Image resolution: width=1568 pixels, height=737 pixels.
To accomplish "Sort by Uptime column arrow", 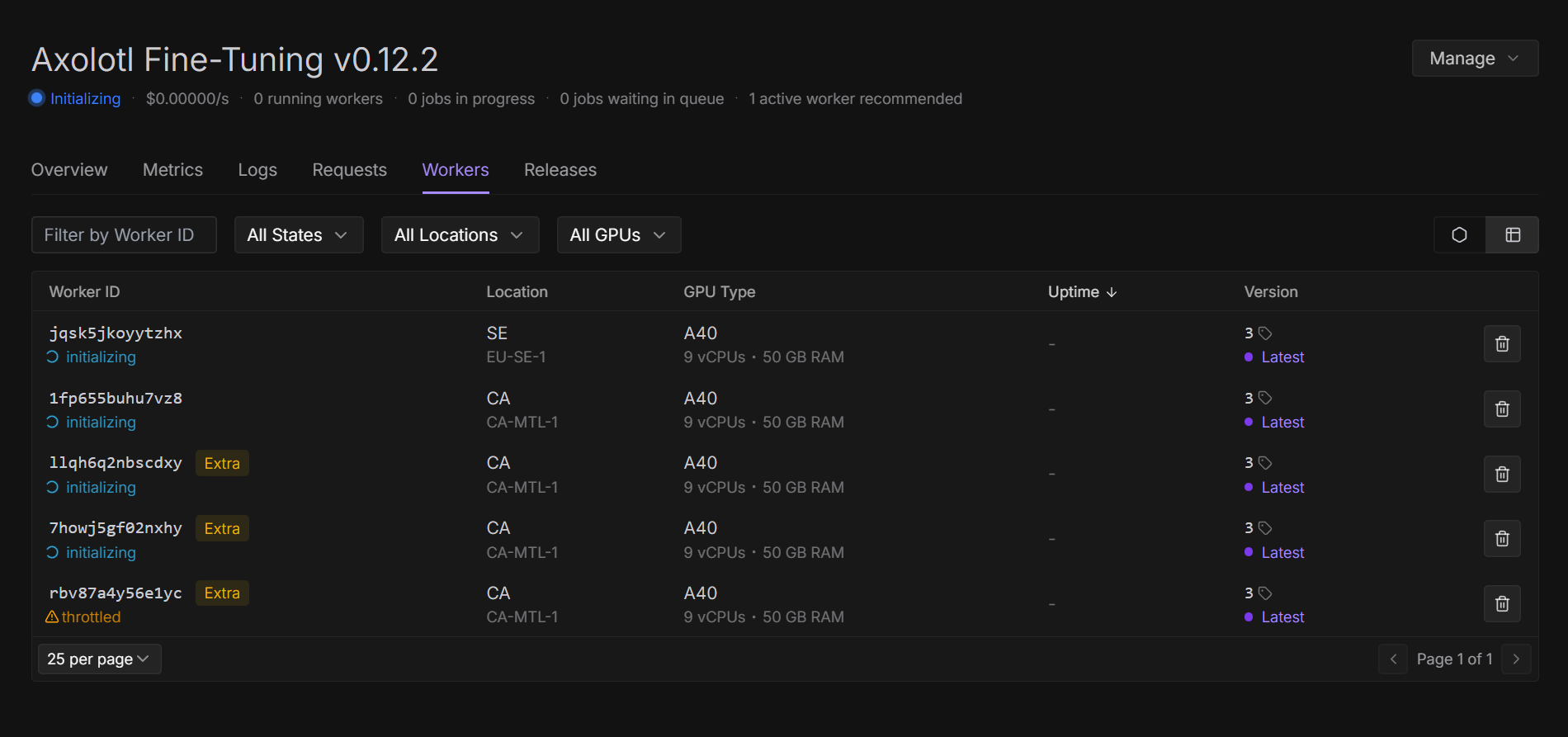I will [1112, 292].
